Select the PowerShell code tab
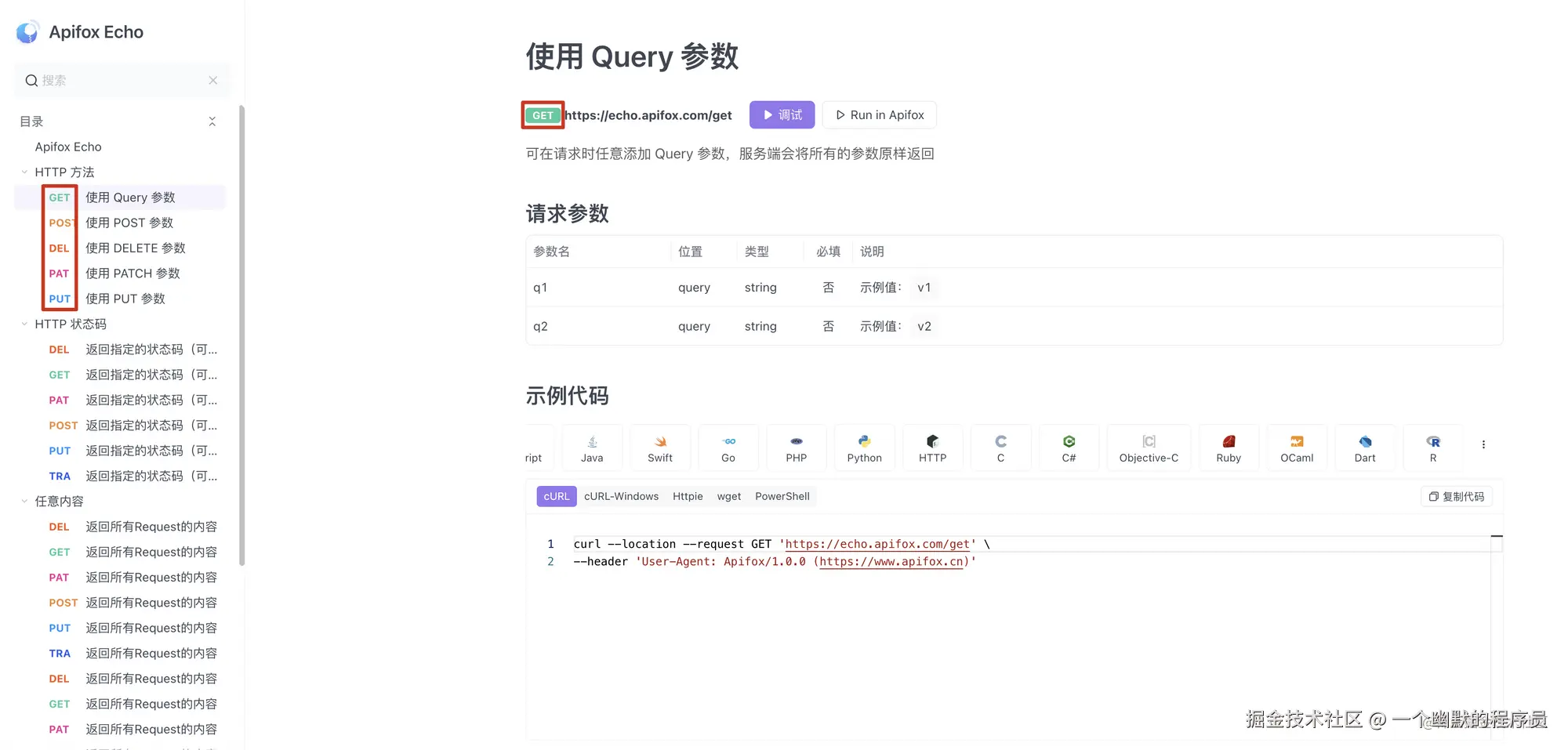The height and width of the screenshot is (750, 1568). [782, 495]
